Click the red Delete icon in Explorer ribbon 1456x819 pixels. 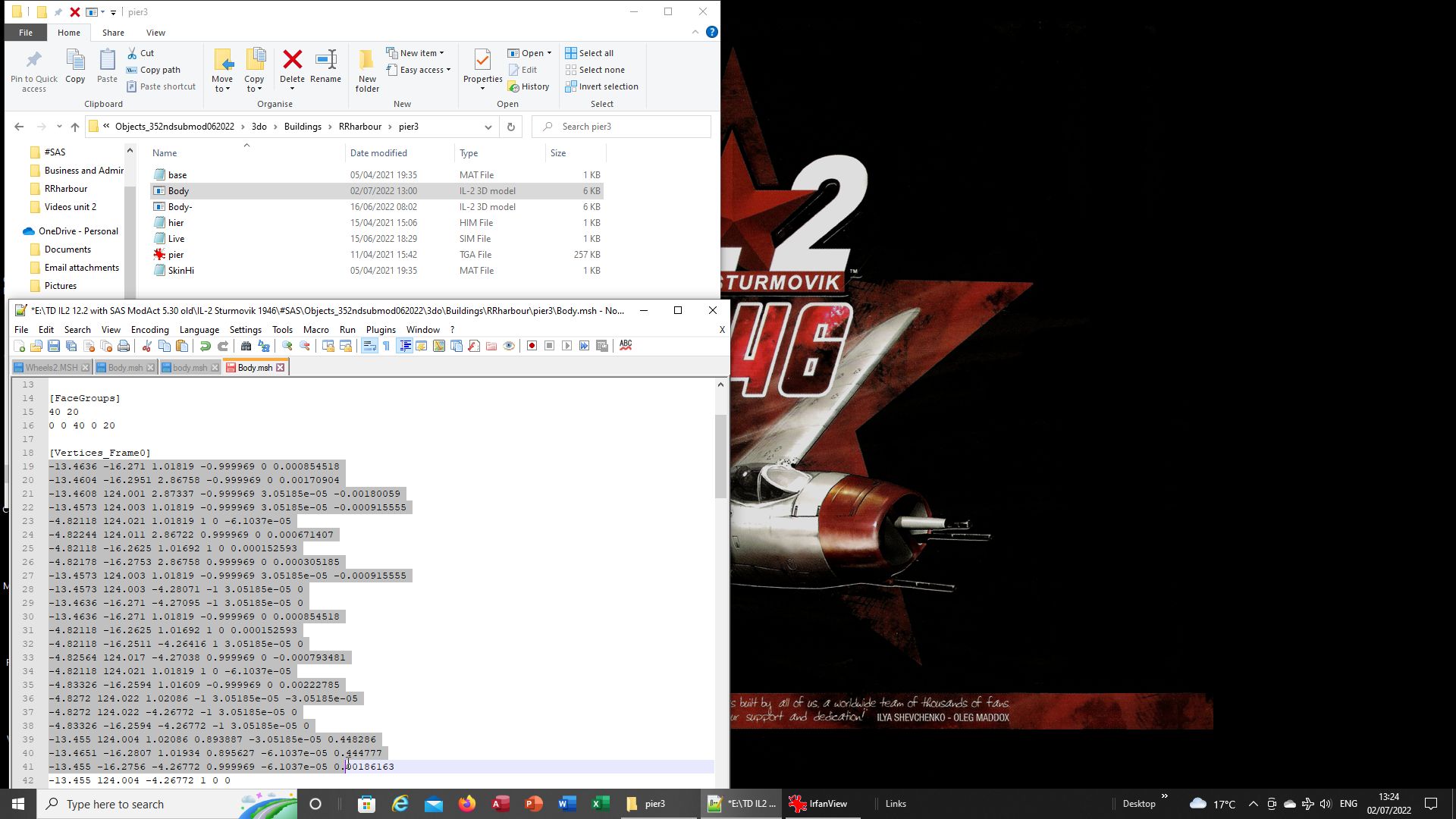292,60
